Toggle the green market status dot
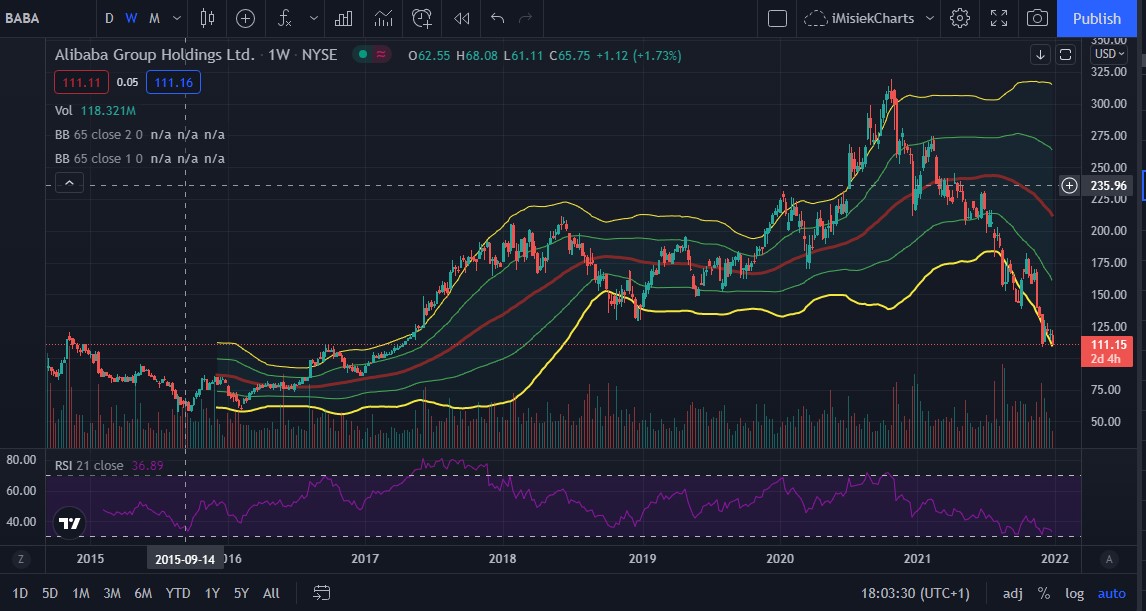 pyautogui.click(x=363, y=54)
